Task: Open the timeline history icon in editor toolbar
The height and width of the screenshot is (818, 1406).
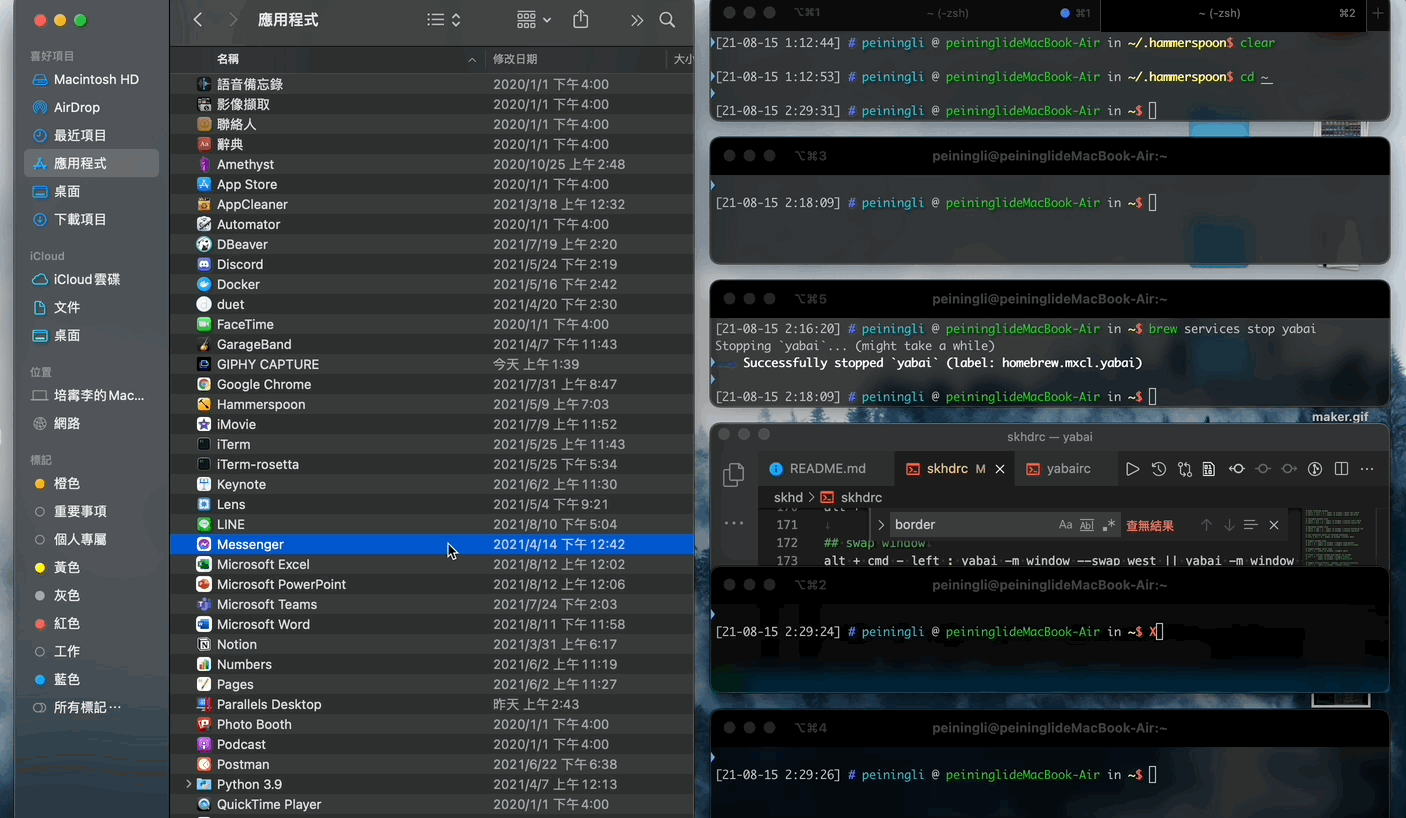Action: tap(1158, 469)
